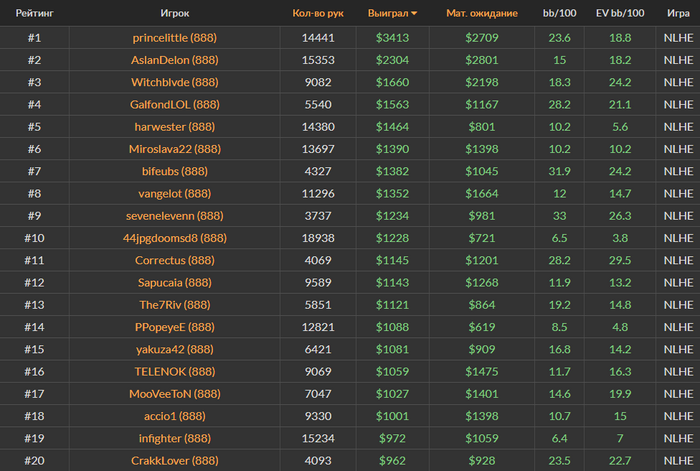The image size is (700, 471).
Task: Click bifeubs (888) player link
Action: click(175, 171)
